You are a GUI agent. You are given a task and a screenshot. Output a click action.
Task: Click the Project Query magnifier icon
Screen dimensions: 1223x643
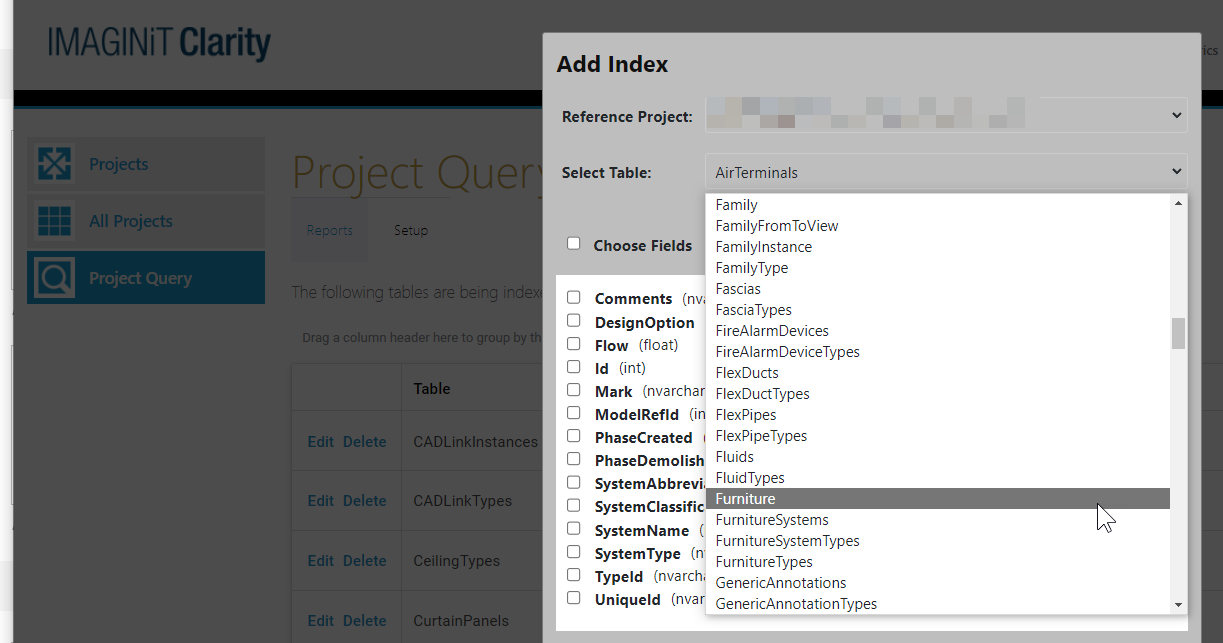(54, 278)
